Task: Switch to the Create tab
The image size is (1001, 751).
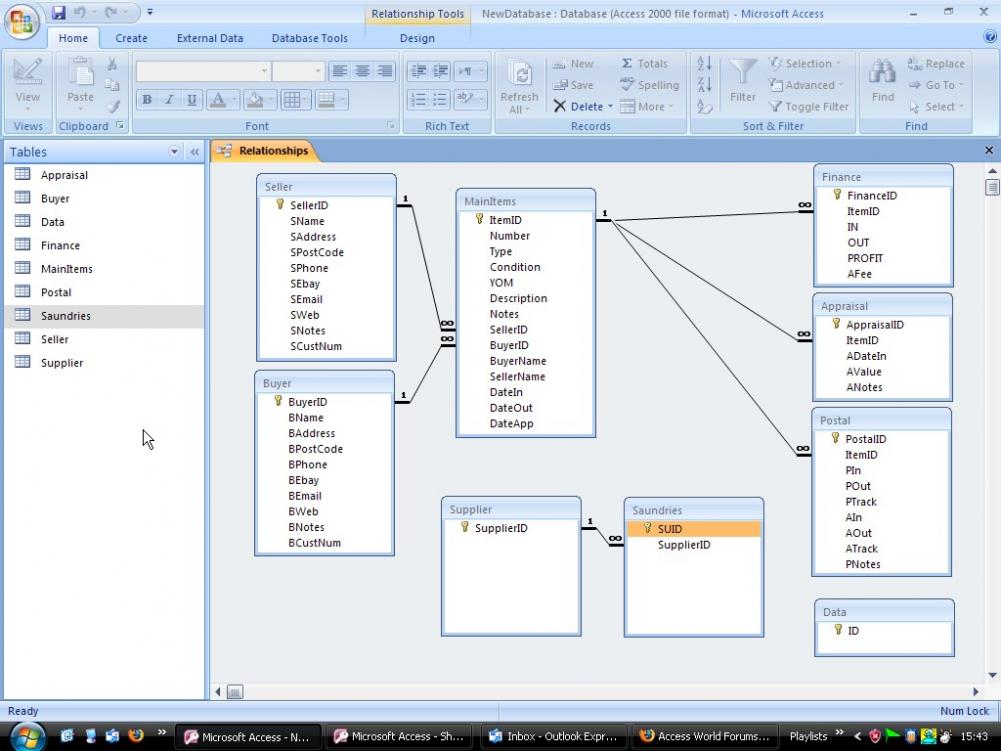Action: pyautogui.click(x=132, y=38)
